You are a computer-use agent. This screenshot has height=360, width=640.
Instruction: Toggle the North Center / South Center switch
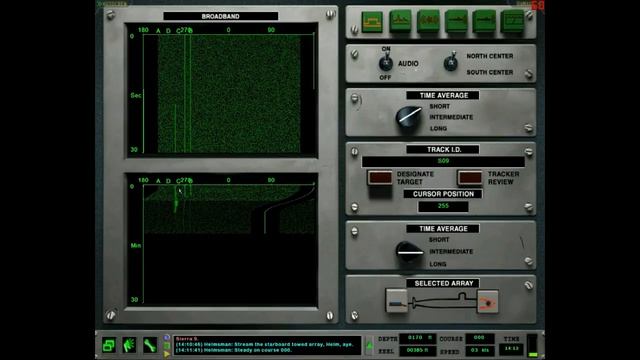[x=451, y=62]
